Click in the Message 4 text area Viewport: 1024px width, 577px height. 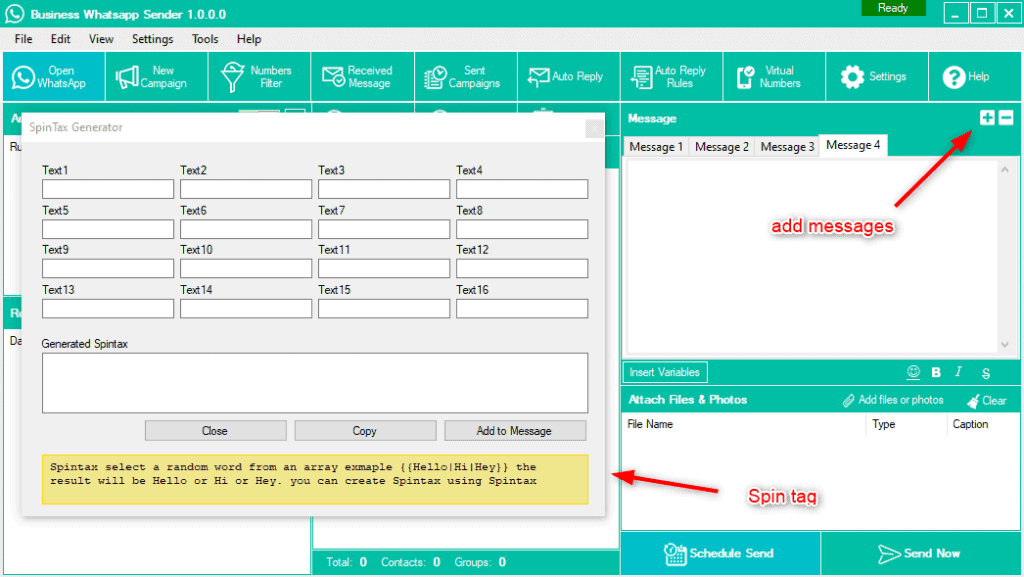click(812, 257)
